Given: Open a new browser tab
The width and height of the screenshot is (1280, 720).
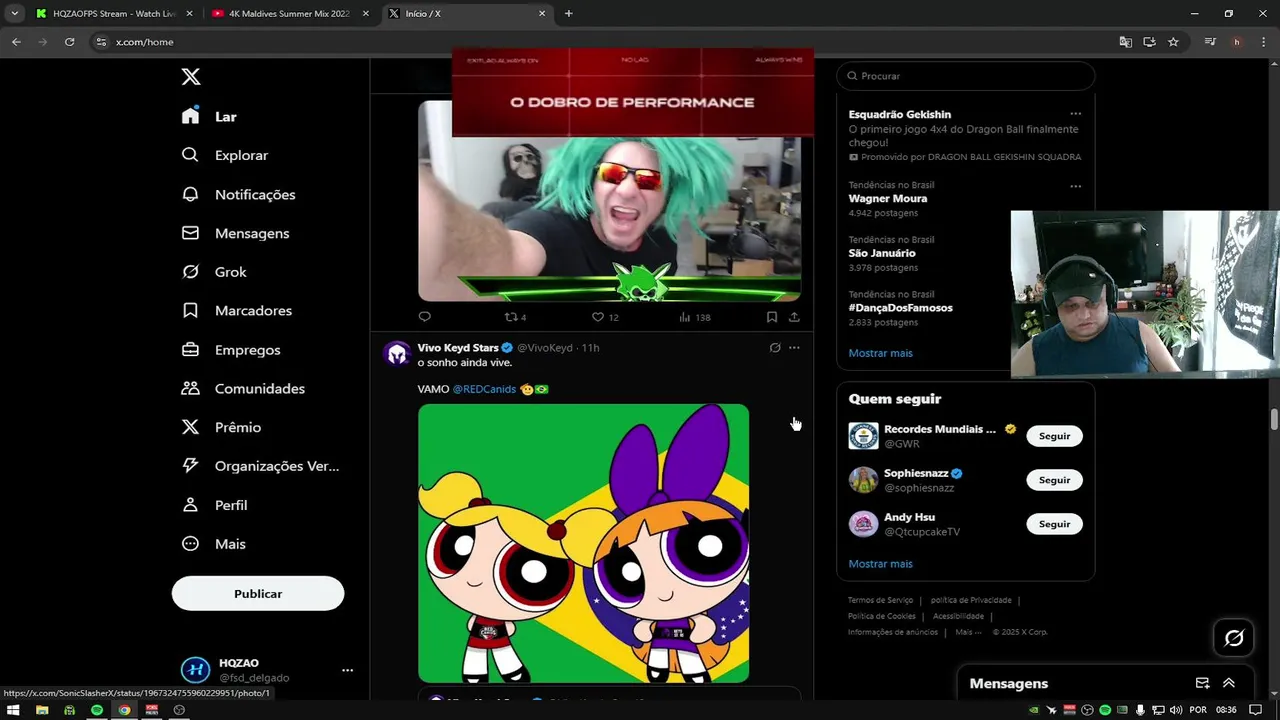Looking at the screenshot, I should (x=568, y=13).
